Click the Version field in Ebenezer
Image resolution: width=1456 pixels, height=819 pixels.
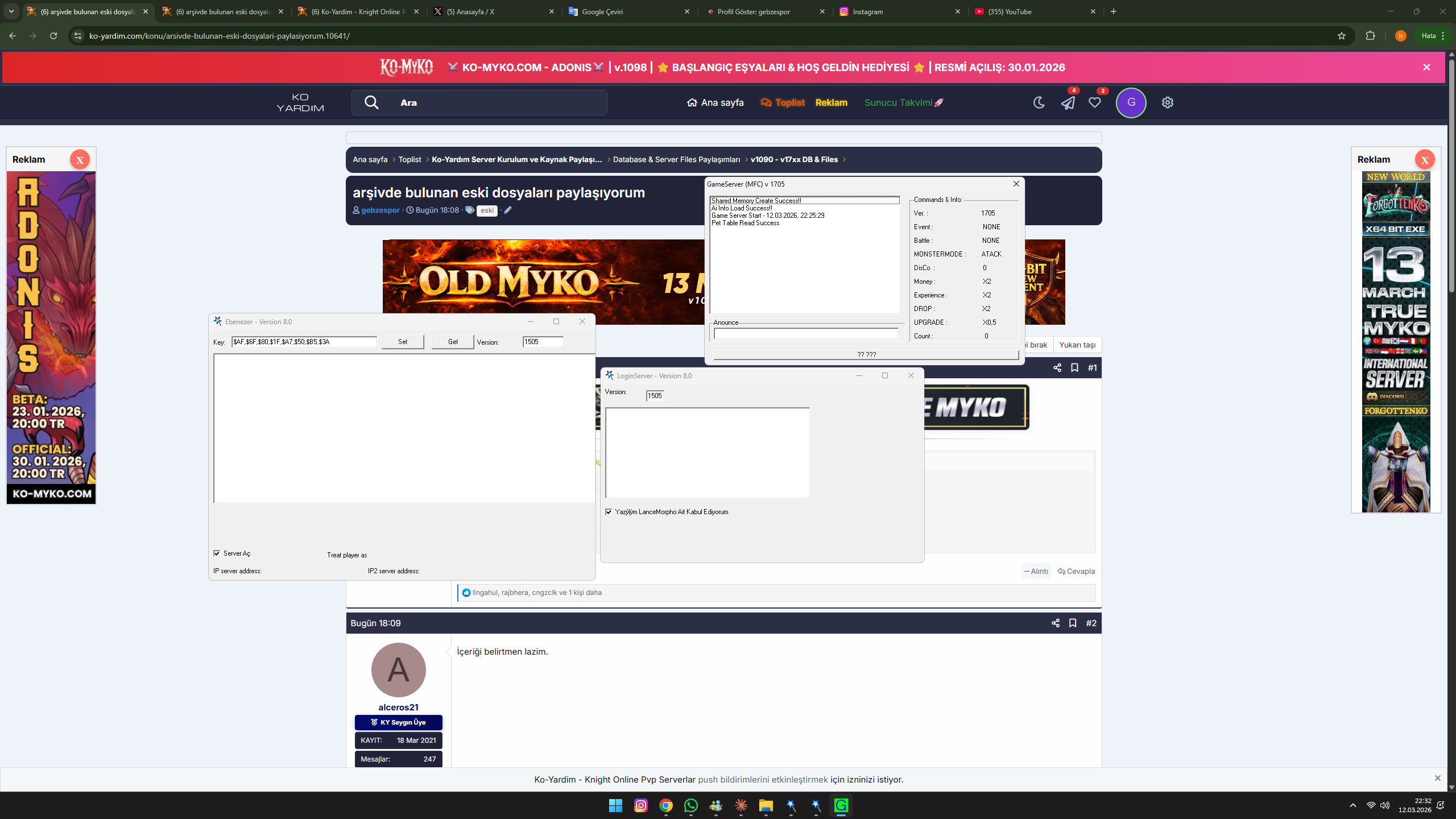coord(543,342)
